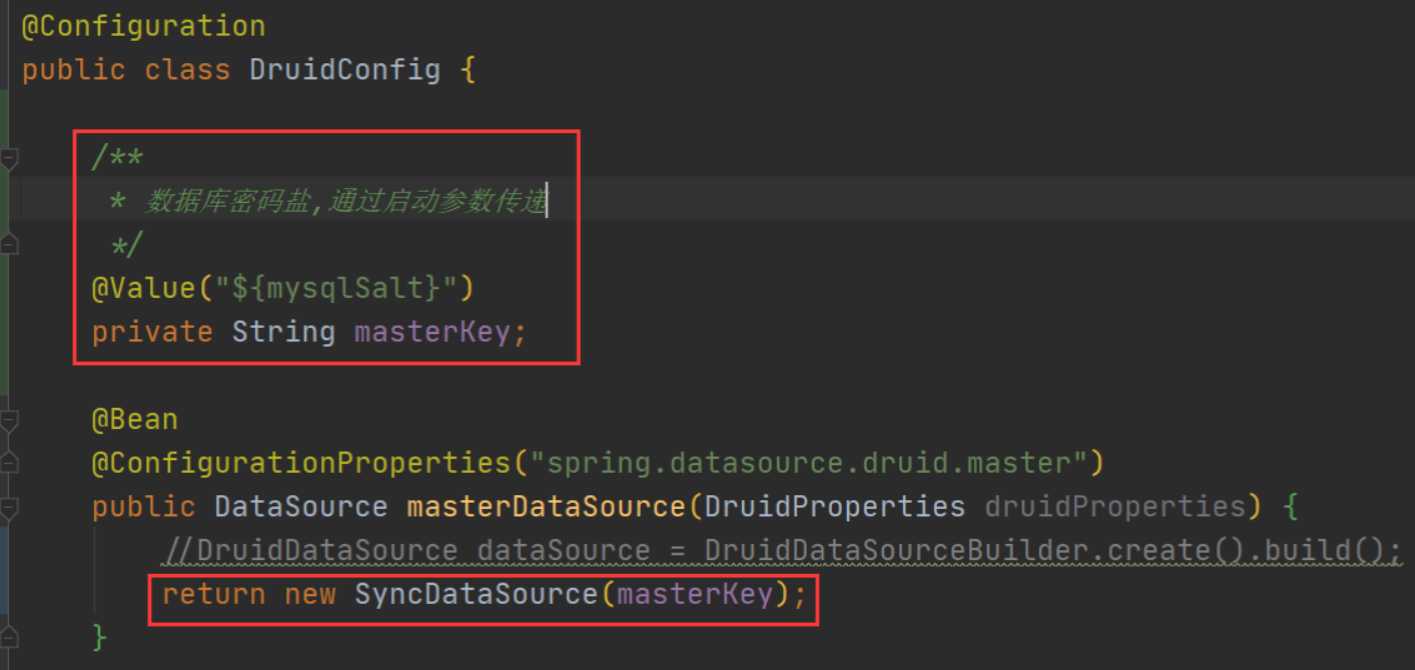1415x670 pixels.
Task: Click the @Configuration annotation
Action: click(143, 26)
